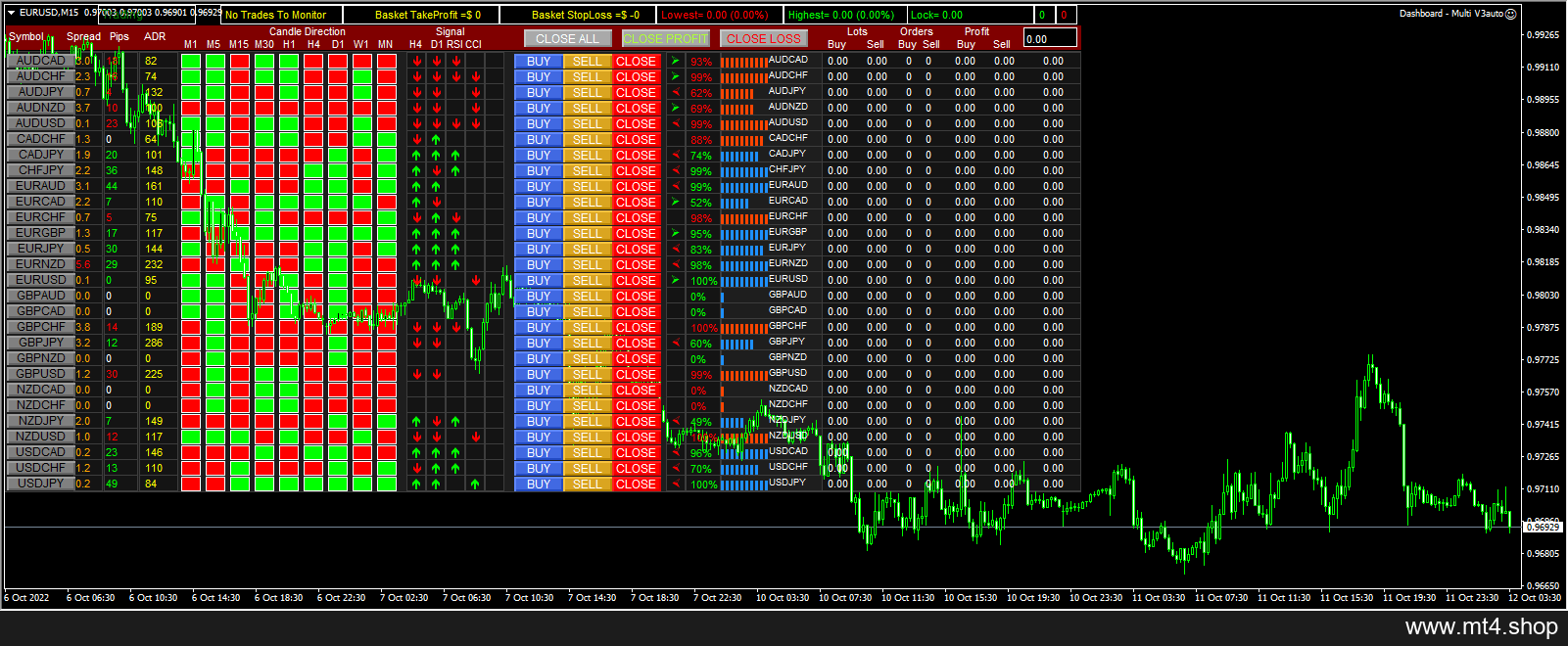Click the AUDCAD 93% strength bar

click(x=744, y=62)
